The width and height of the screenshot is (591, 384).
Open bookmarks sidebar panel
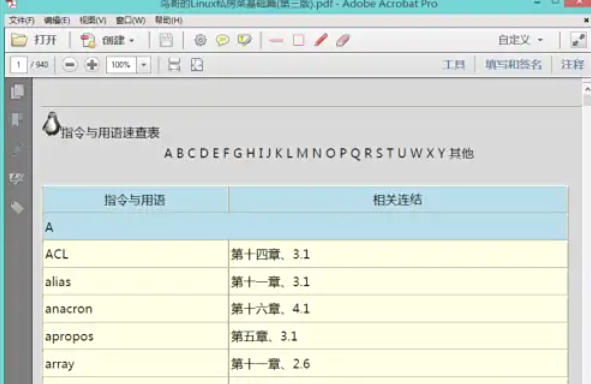(17, 120)
